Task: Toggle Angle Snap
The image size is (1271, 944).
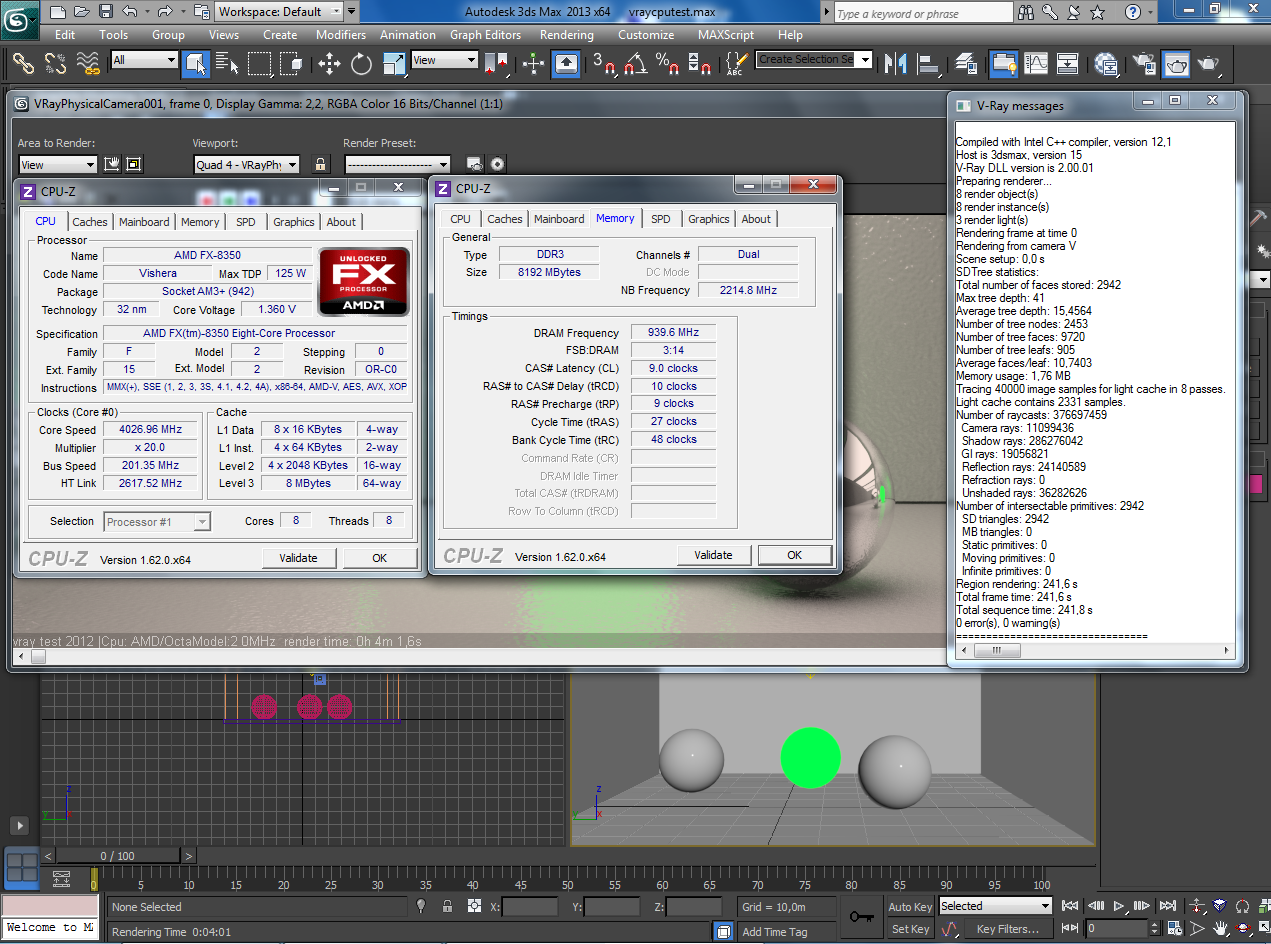Action: [x=635, y=64]
